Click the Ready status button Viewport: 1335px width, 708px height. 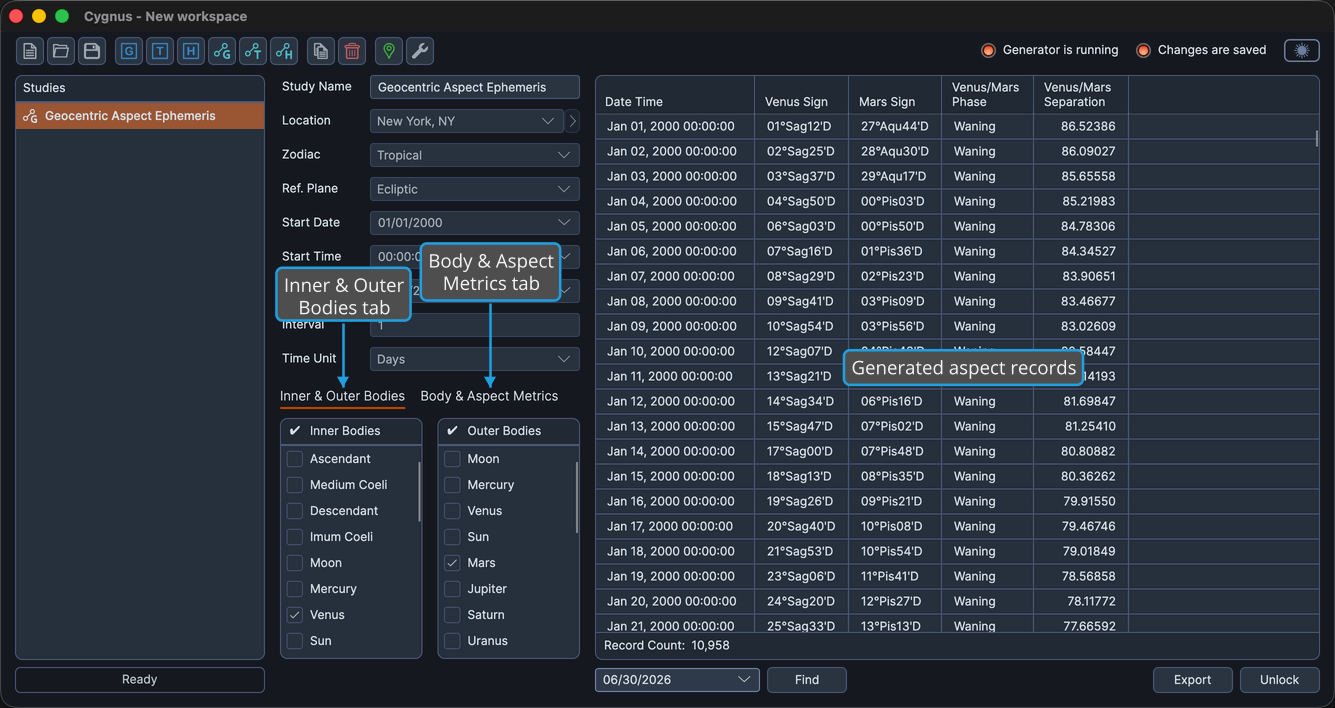point(140,680)
